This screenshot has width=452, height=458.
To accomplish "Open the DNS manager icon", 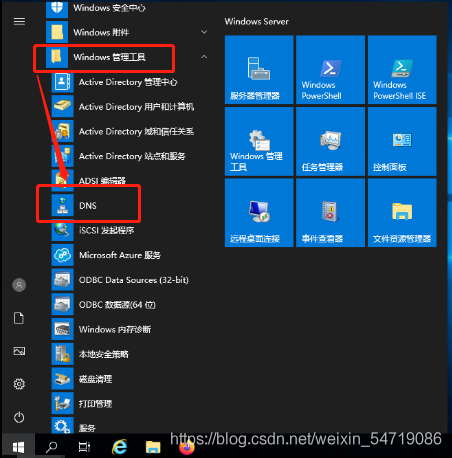I will pos(62,206).
